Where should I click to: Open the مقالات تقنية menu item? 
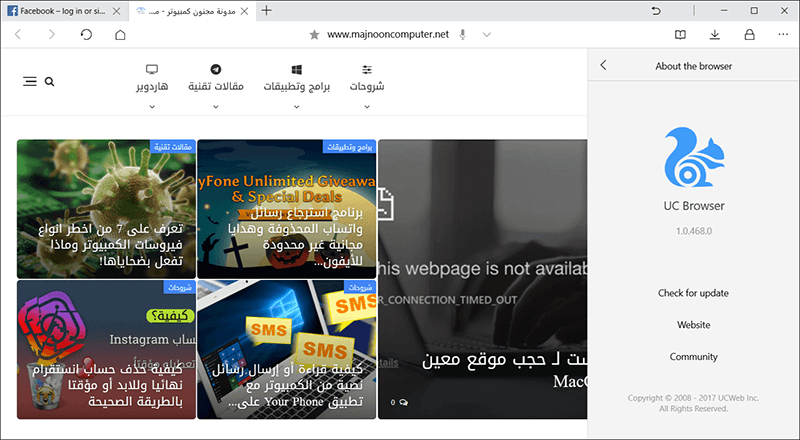(x=216, y=86)
